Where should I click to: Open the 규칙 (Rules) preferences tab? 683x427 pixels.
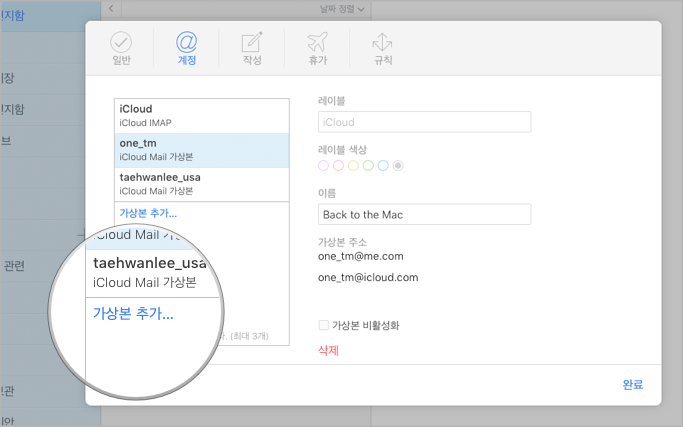pyautogui.click(x=383, y=48)
